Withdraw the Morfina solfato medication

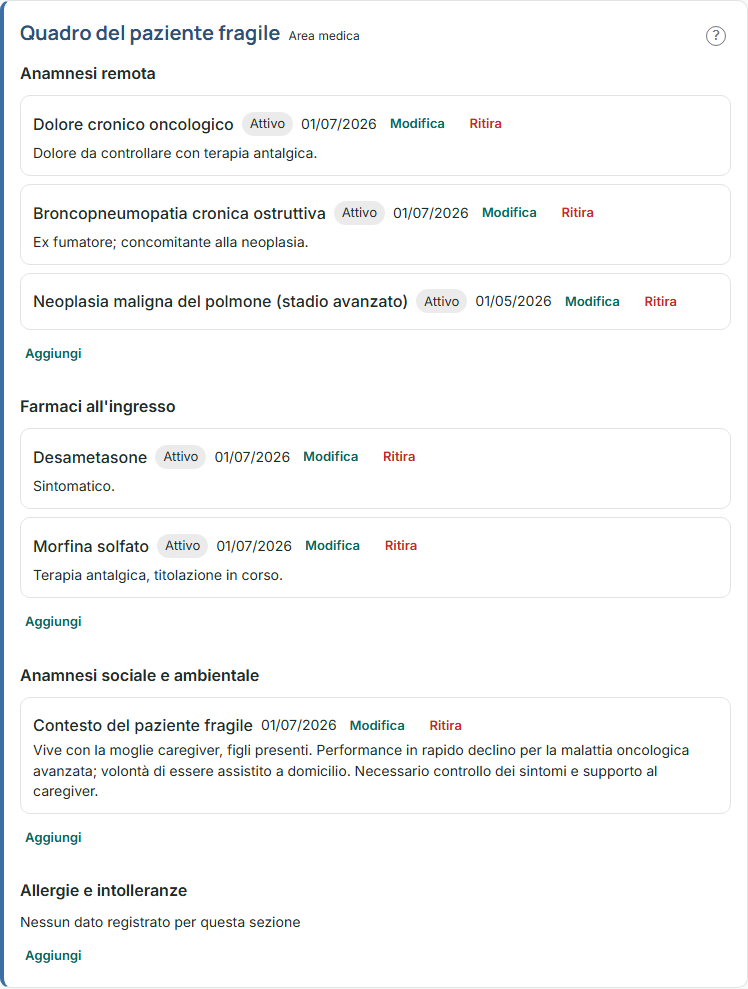coord(400,546)
